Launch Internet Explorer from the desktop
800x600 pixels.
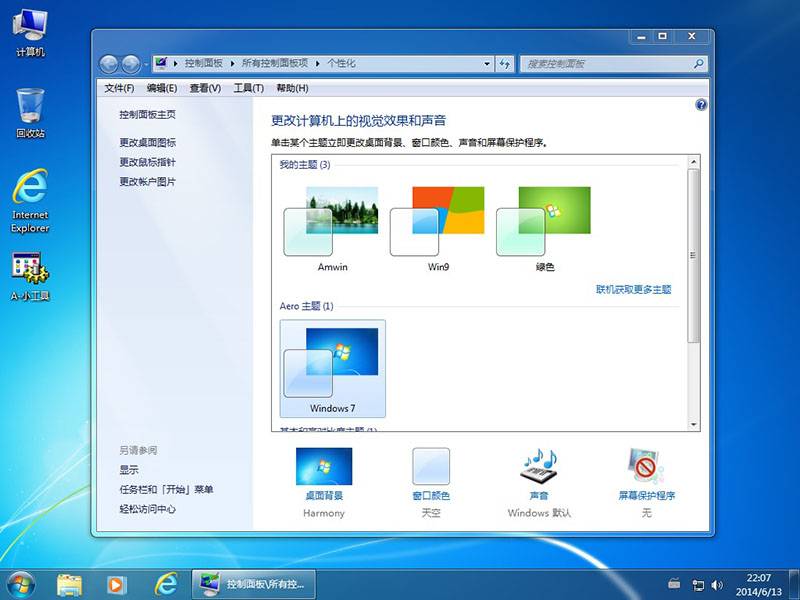click(30, 201)
